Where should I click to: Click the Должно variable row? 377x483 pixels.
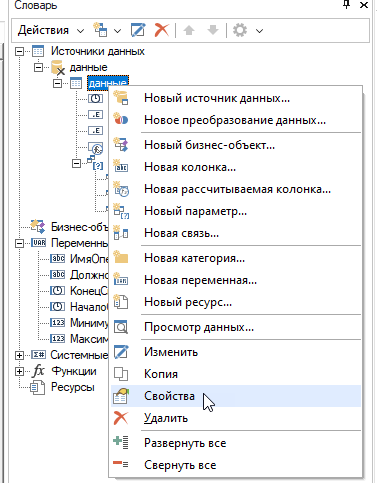pos(89,275)
